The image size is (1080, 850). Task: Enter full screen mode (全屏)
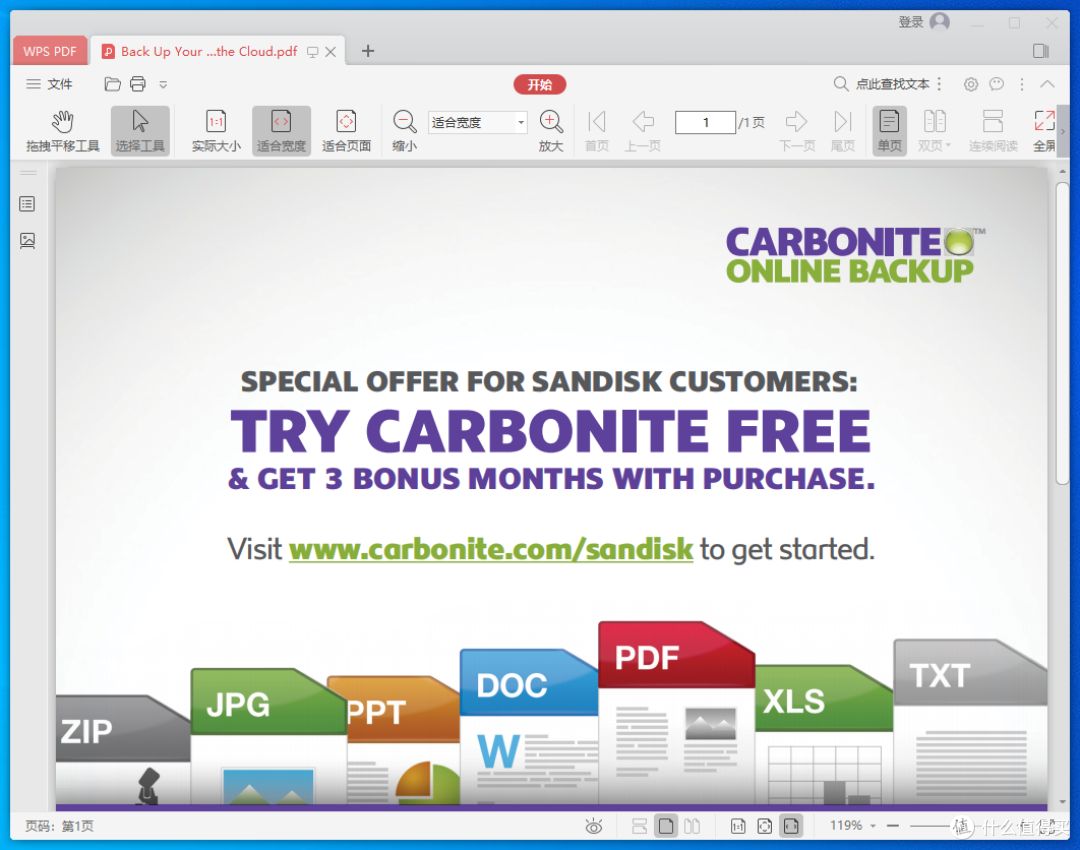[x=1043, y=131]
